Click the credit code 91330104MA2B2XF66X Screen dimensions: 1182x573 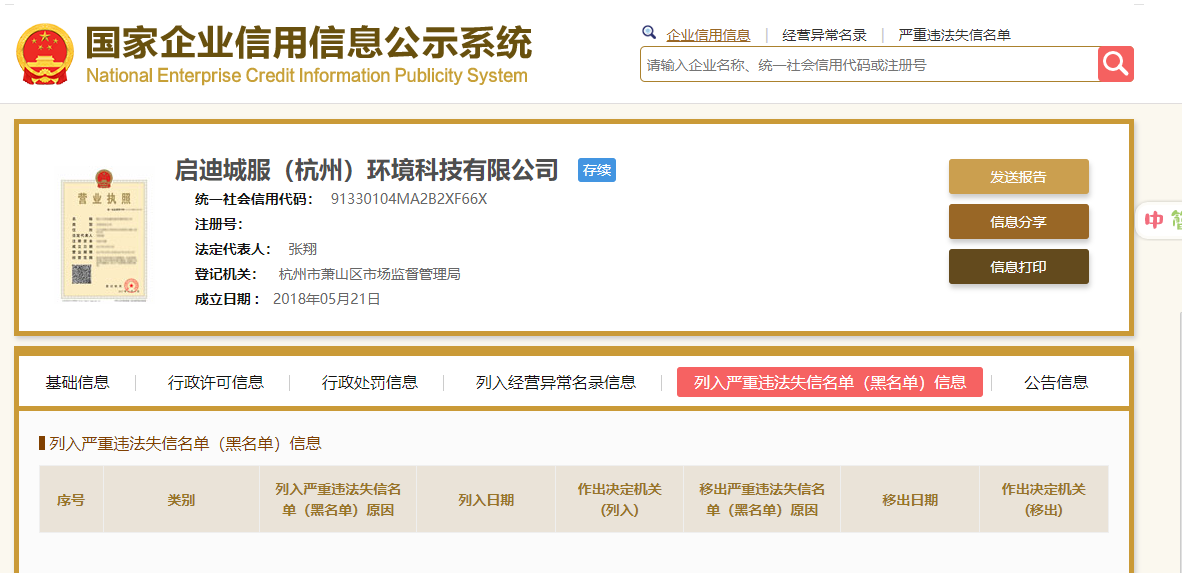[x=409, y=199]
